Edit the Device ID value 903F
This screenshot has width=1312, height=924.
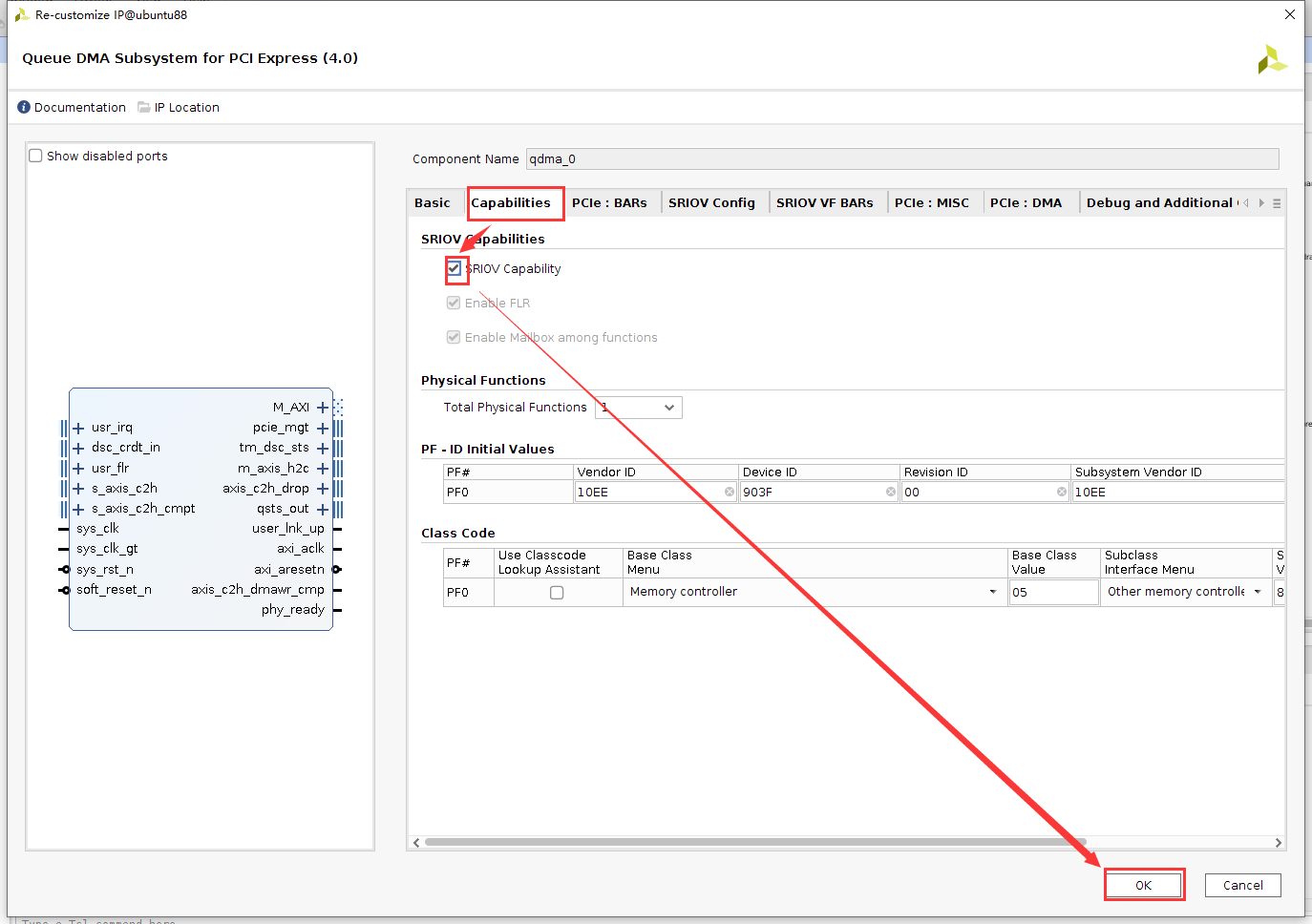point(819,492)
